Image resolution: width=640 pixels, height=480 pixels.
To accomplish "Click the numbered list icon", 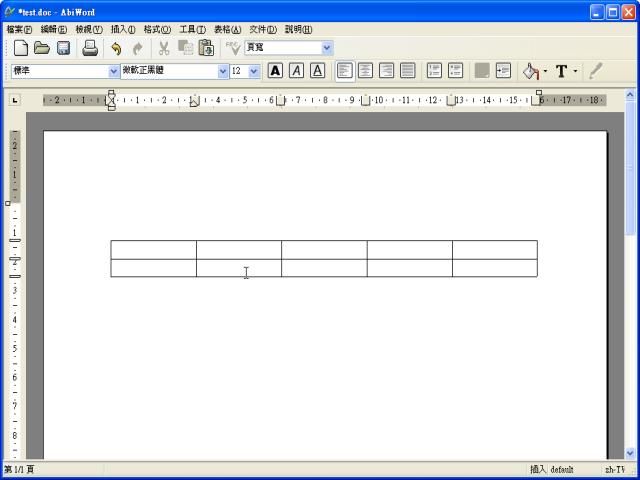I will [x=434, y=71].
